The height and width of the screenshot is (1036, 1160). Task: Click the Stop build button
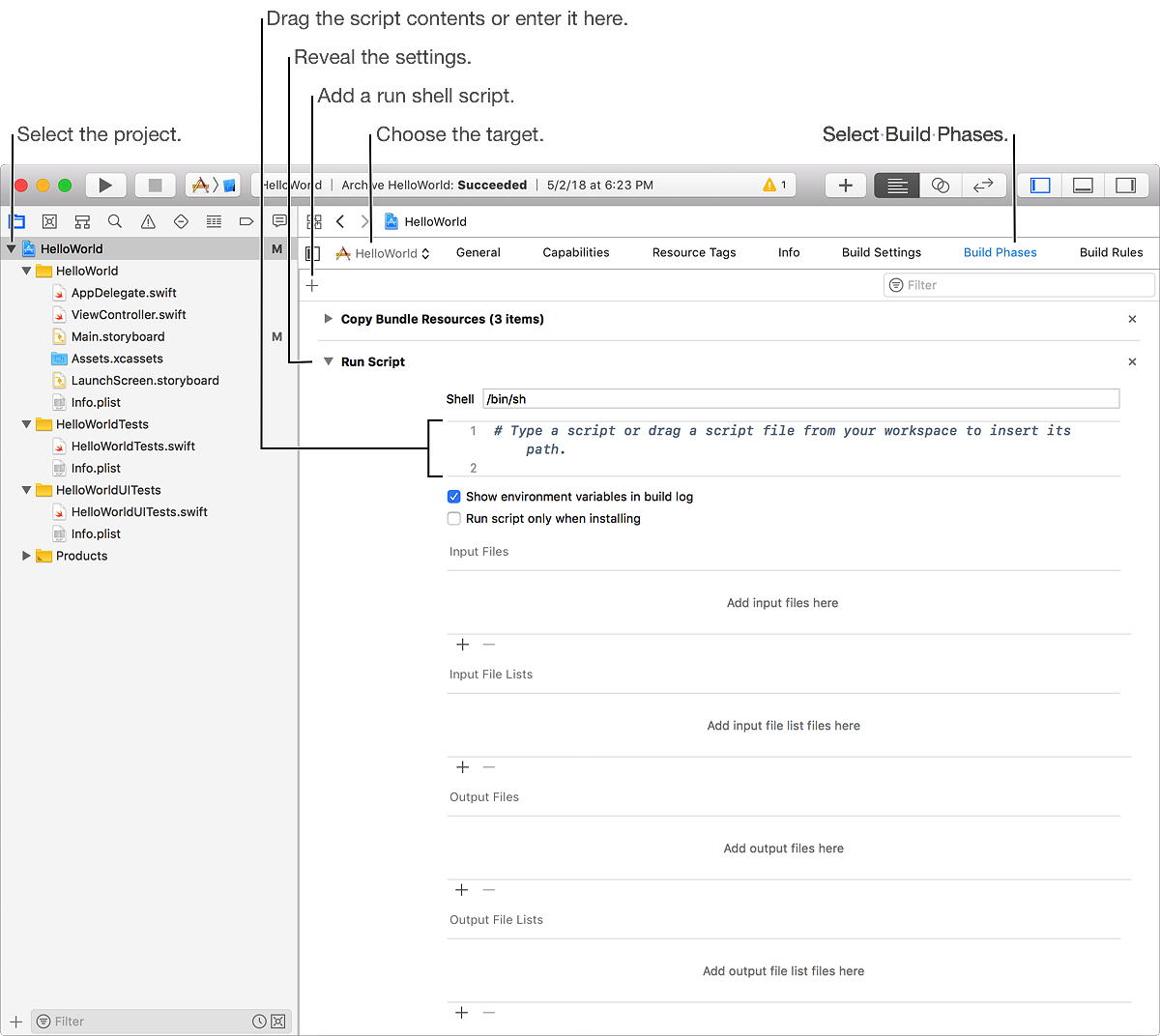coord(155,185)
